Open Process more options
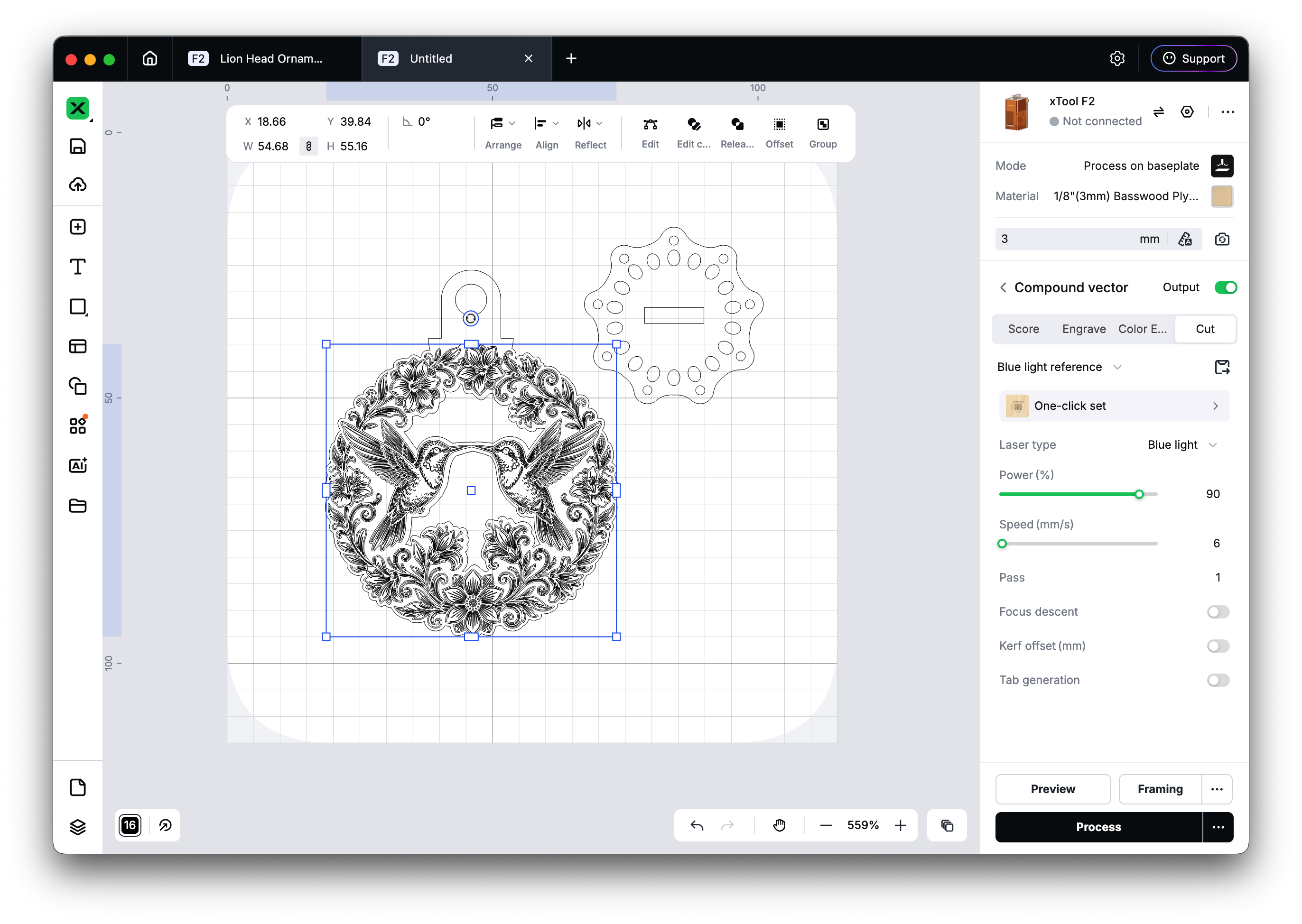1302x924 pixels. click(x=1218, y=827)
